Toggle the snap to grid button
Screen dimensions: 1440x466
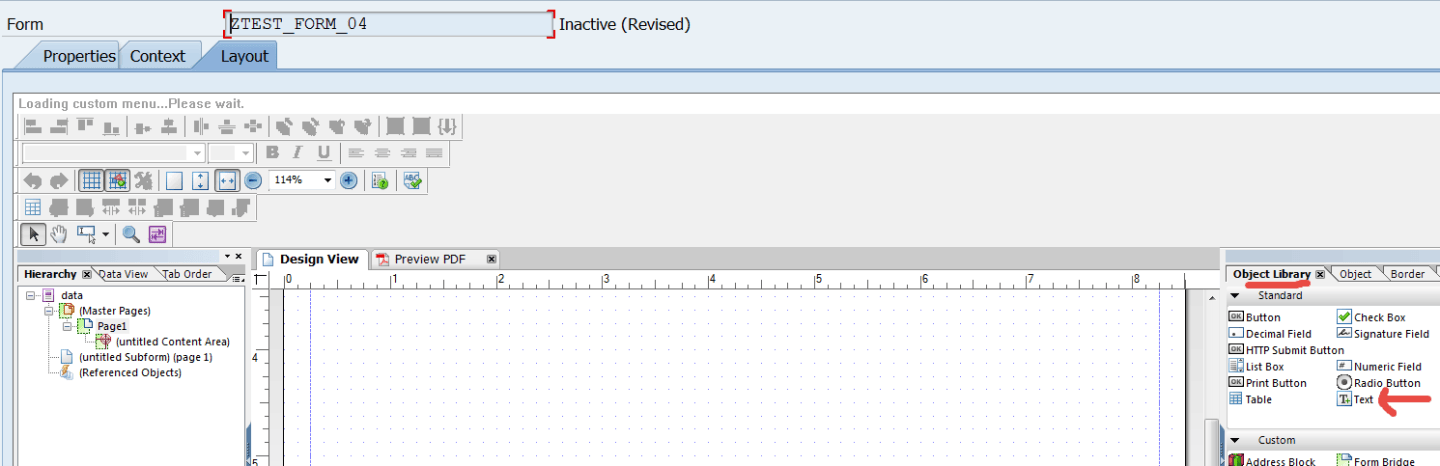point(117,181)
